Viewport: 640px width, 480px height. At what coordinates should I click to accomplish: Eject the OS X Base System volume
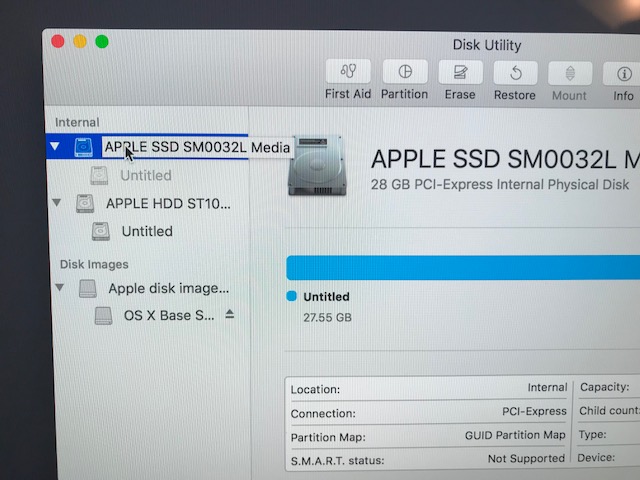[230, 314]
